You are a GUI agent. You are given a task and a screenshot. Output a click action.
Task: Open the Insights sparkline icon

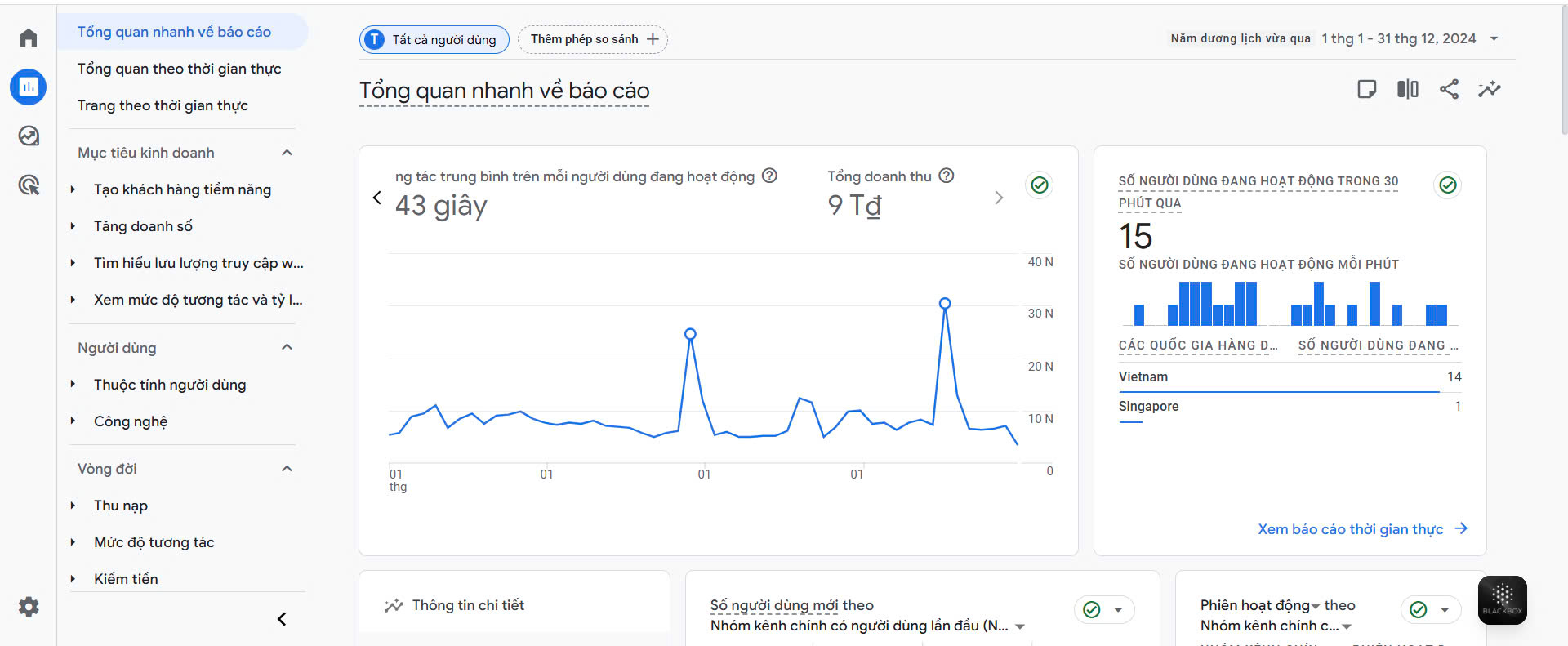click(1489, 89)
